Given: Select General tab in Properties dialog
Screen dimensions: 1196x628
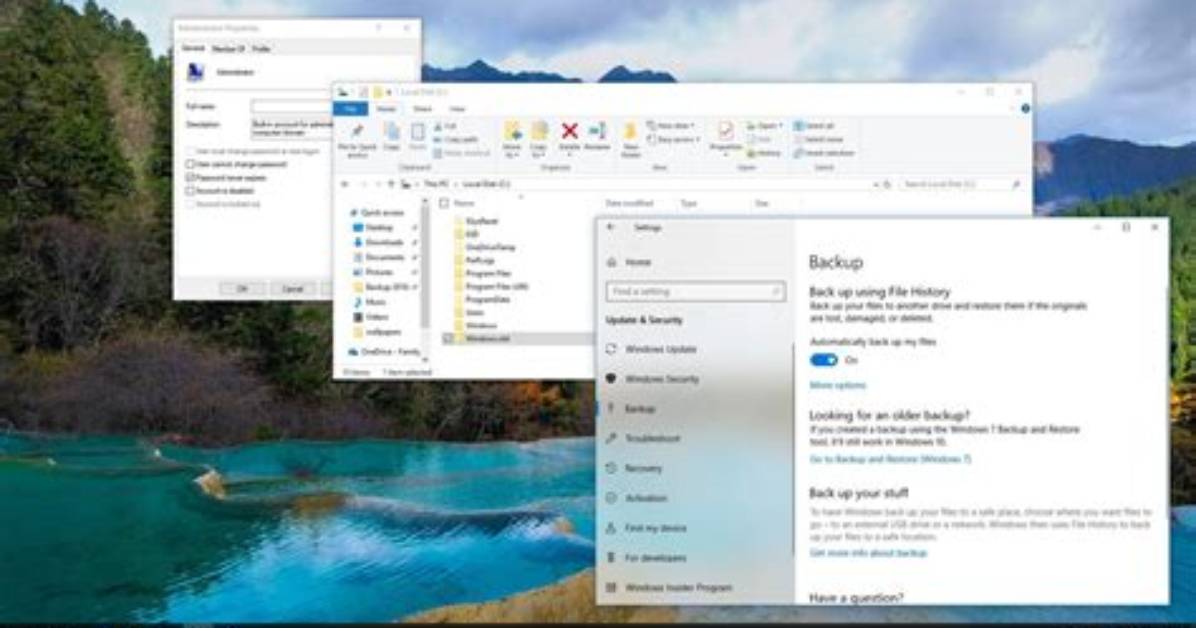Looking at the screenshot, I should pos(193,48).
